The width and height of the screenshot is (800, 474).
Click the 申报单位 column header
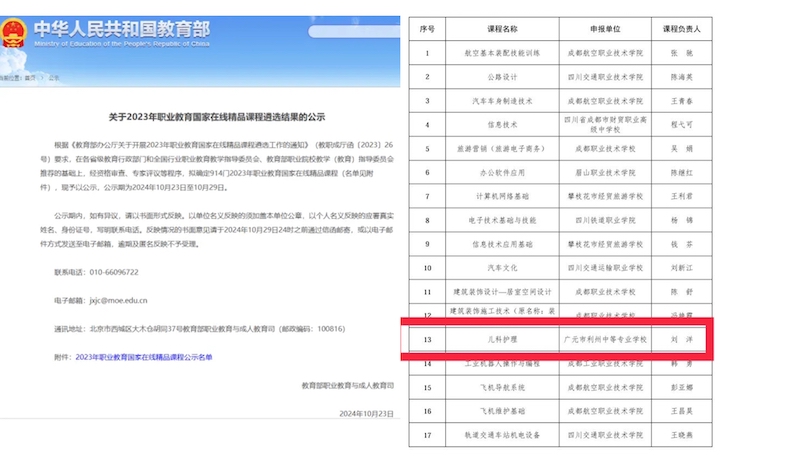604,30
